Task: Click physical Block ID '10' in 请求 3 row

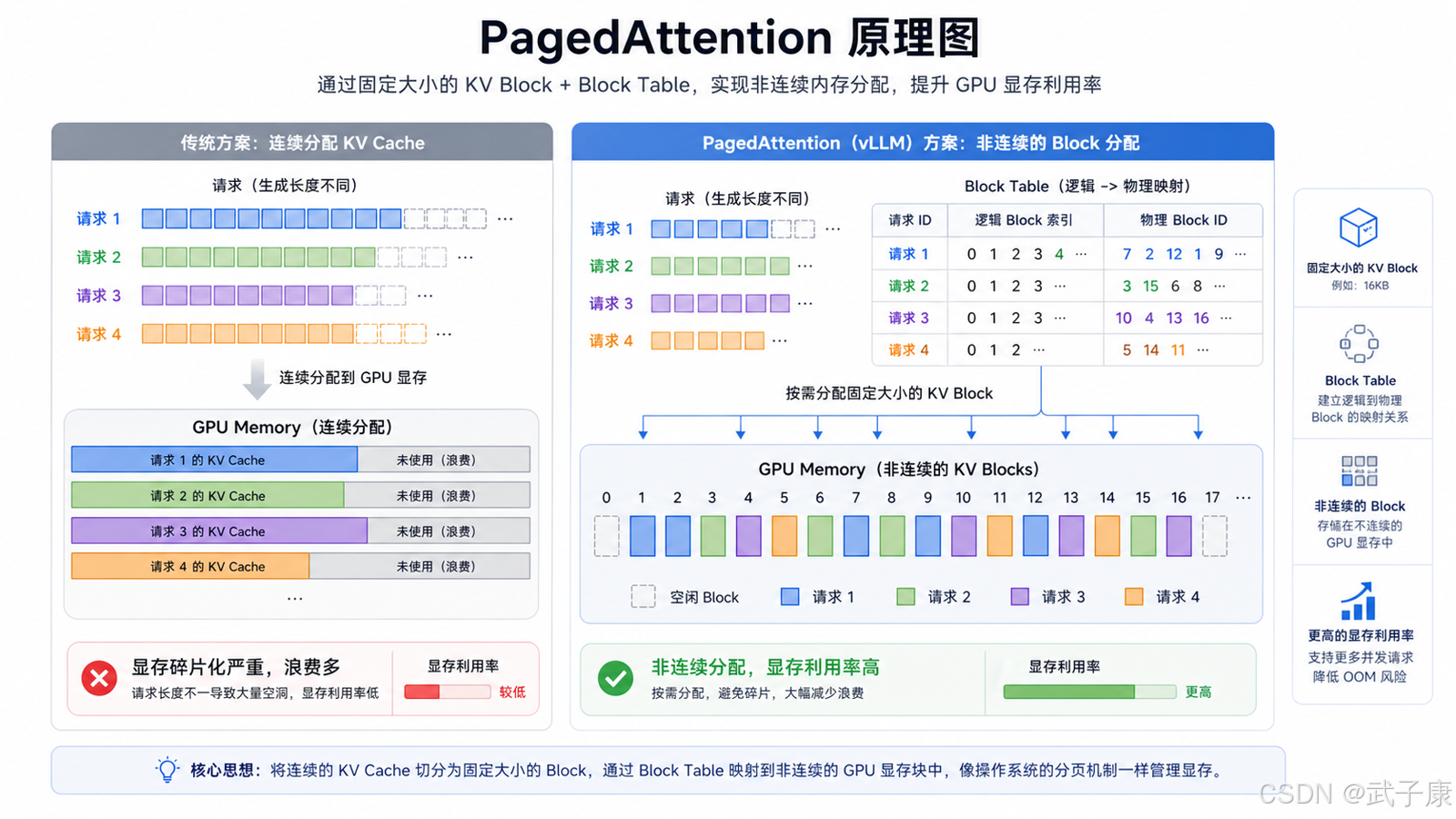Action: click(x=1124, y=318)
